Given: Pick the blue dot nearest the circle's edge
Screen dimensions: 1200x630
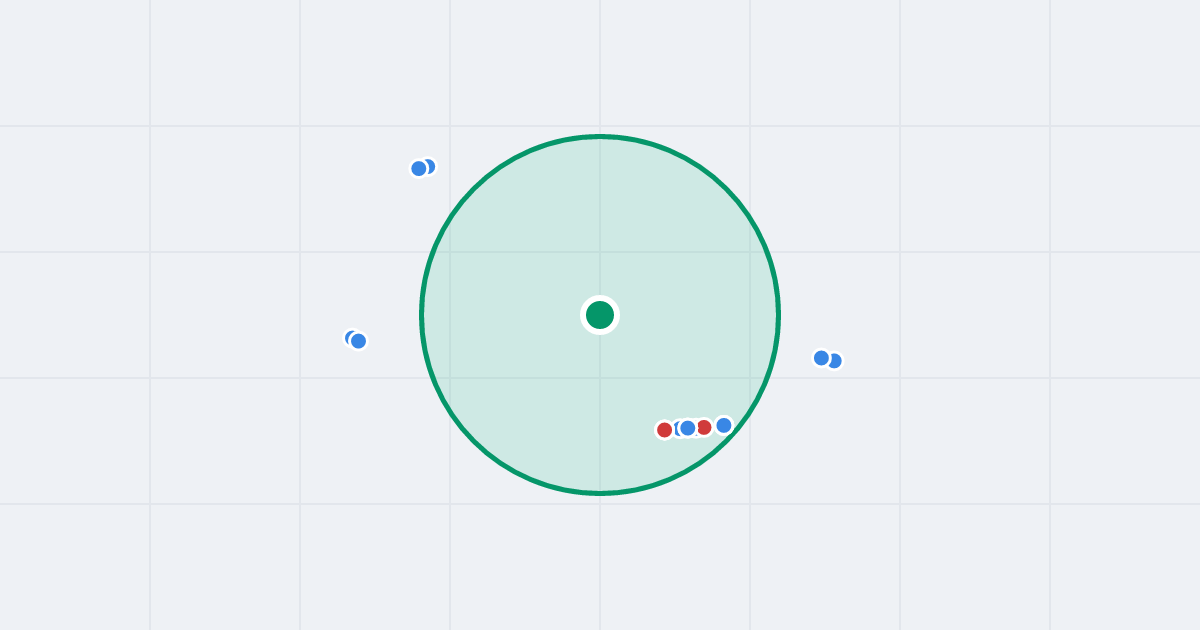Looking at the screenshot, I should [x=724, y=425].
